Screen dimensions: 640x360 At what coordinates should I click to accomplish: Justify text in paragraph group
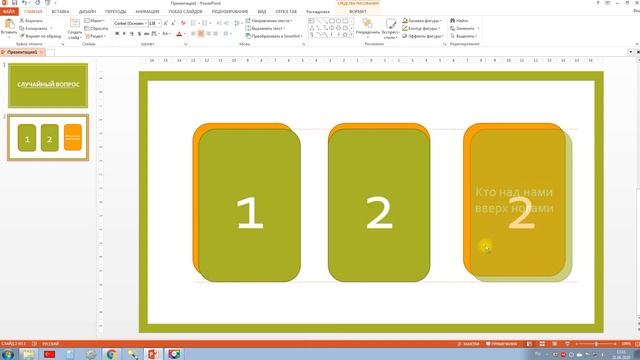(216, 34)
